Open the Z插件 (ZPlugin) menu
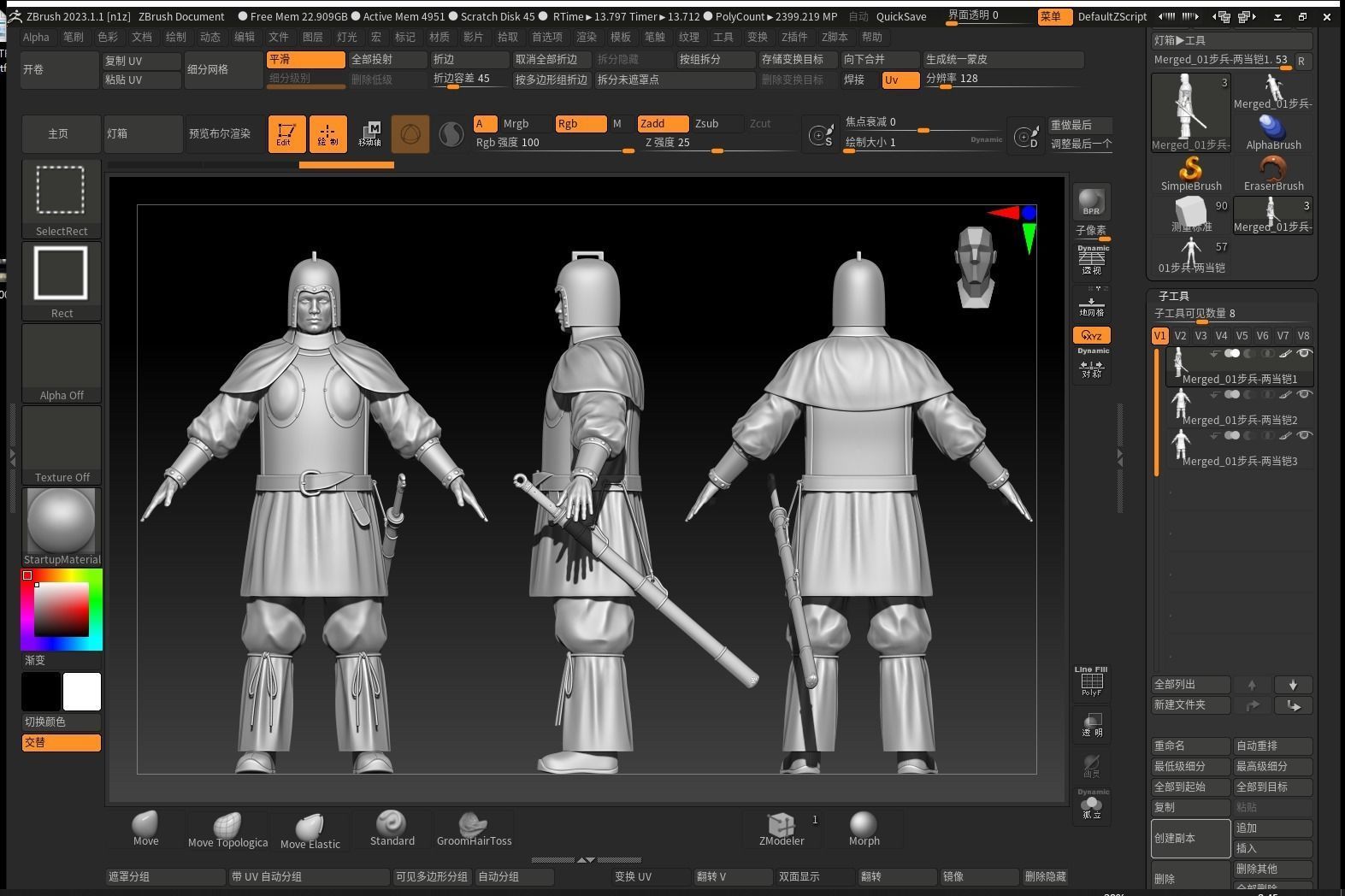This screenshot has width=1345, height=896. pyautogui.click(x=794, y=37)
